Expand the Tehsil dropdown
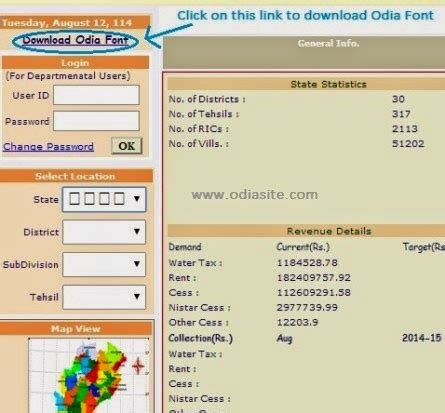This screenshot has width=445, height=413. tap(104, 297)
